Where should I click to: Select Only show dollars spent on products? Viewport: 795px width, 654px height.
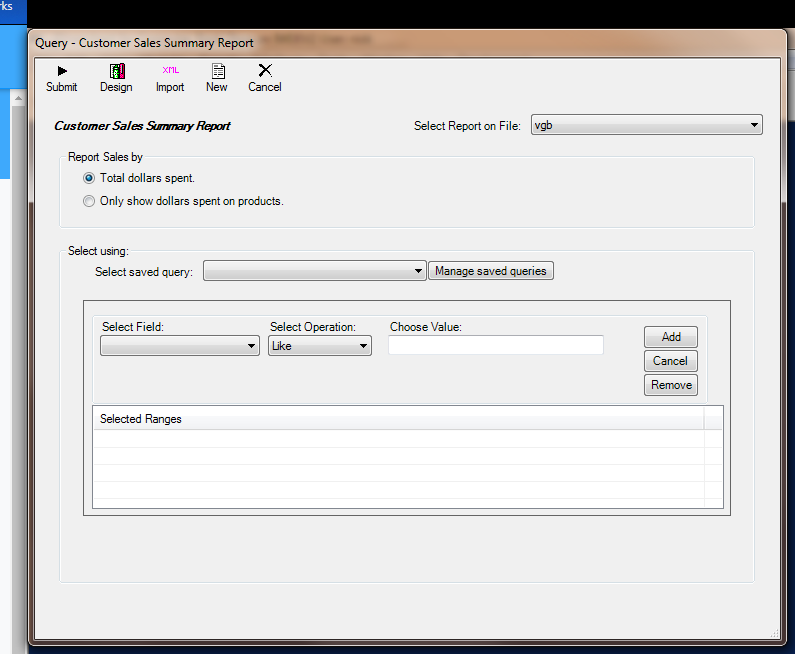click(89, 201)
